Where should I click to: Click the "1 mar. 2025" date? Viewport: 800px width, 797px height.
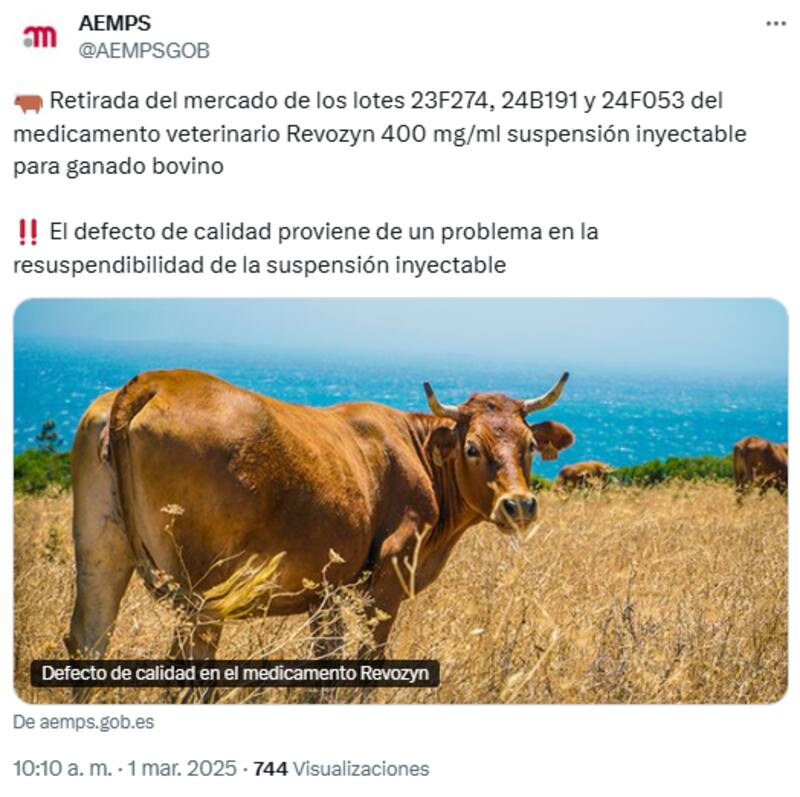coord(182,768)
